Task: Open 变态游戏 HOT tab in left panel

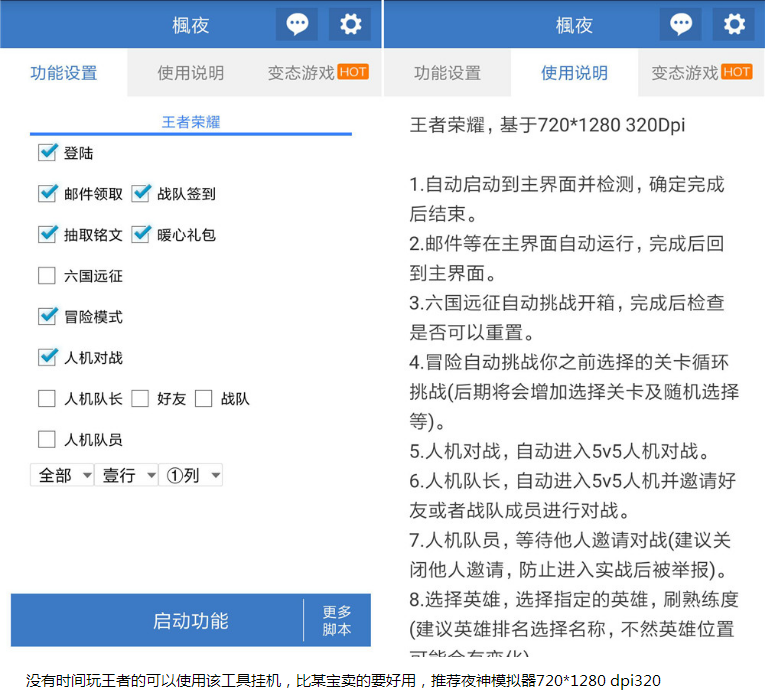Action: click(x=318, y=73)
